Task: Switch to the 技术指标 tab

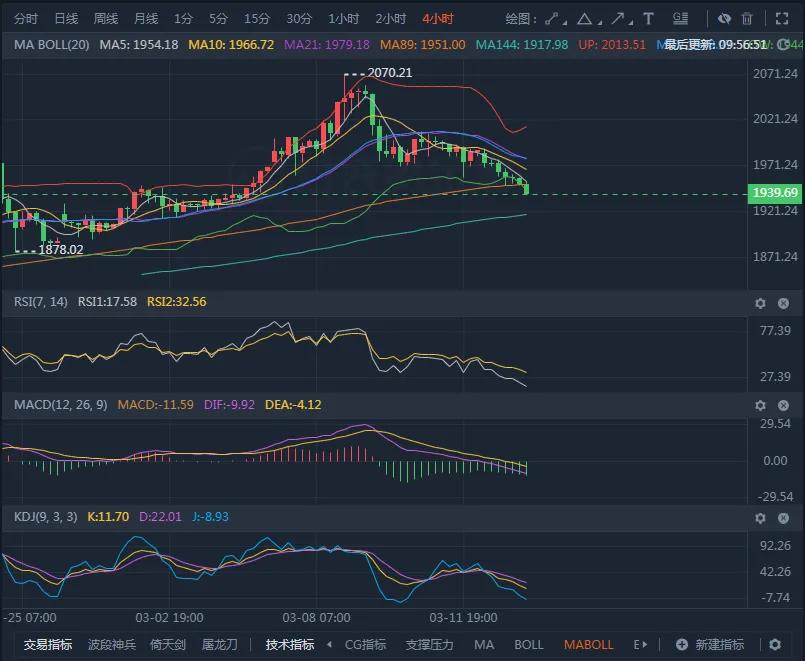Action: click(x=289, y=645)
